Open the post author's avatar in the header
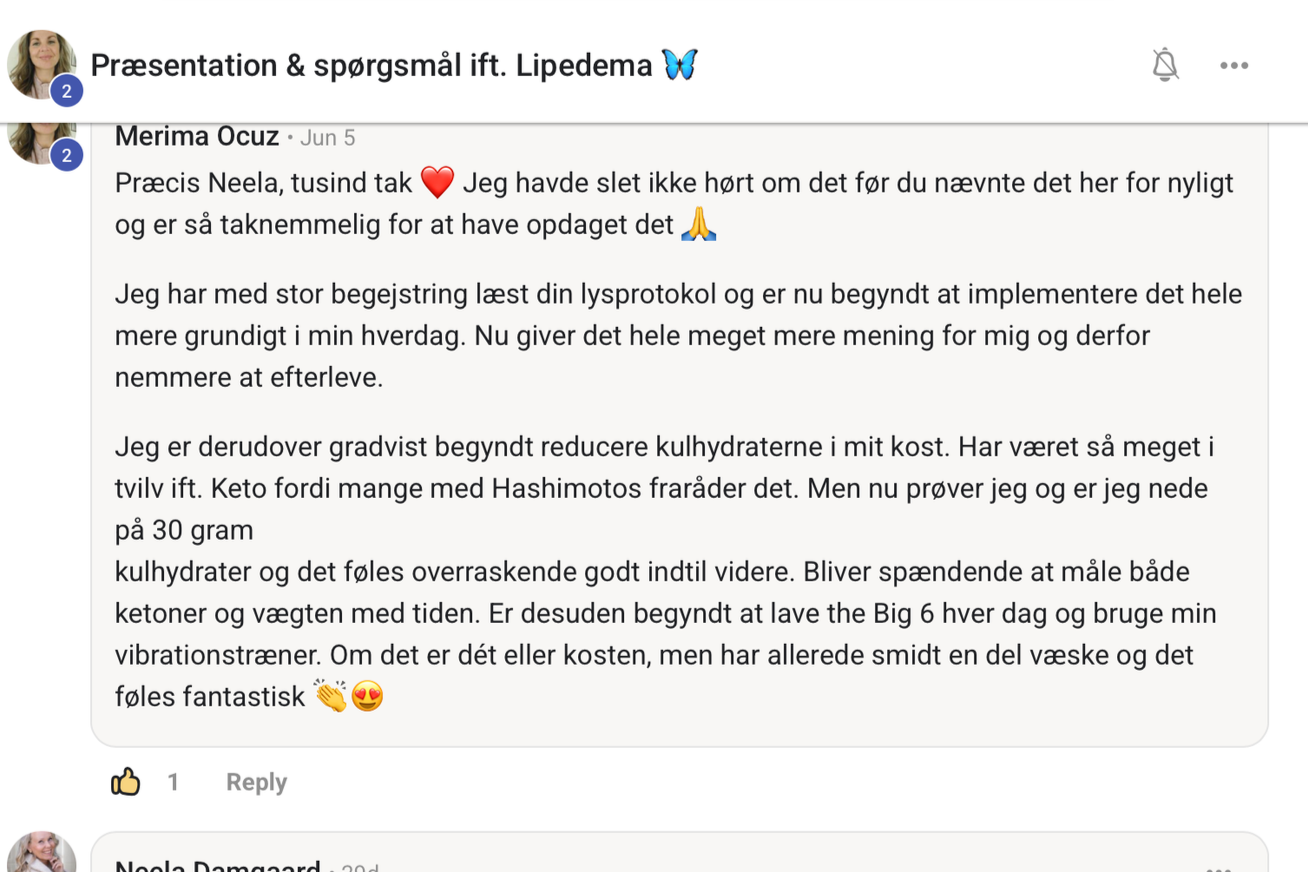The height and width of the screenshot is (872, 1308). [x=42, y=64]
